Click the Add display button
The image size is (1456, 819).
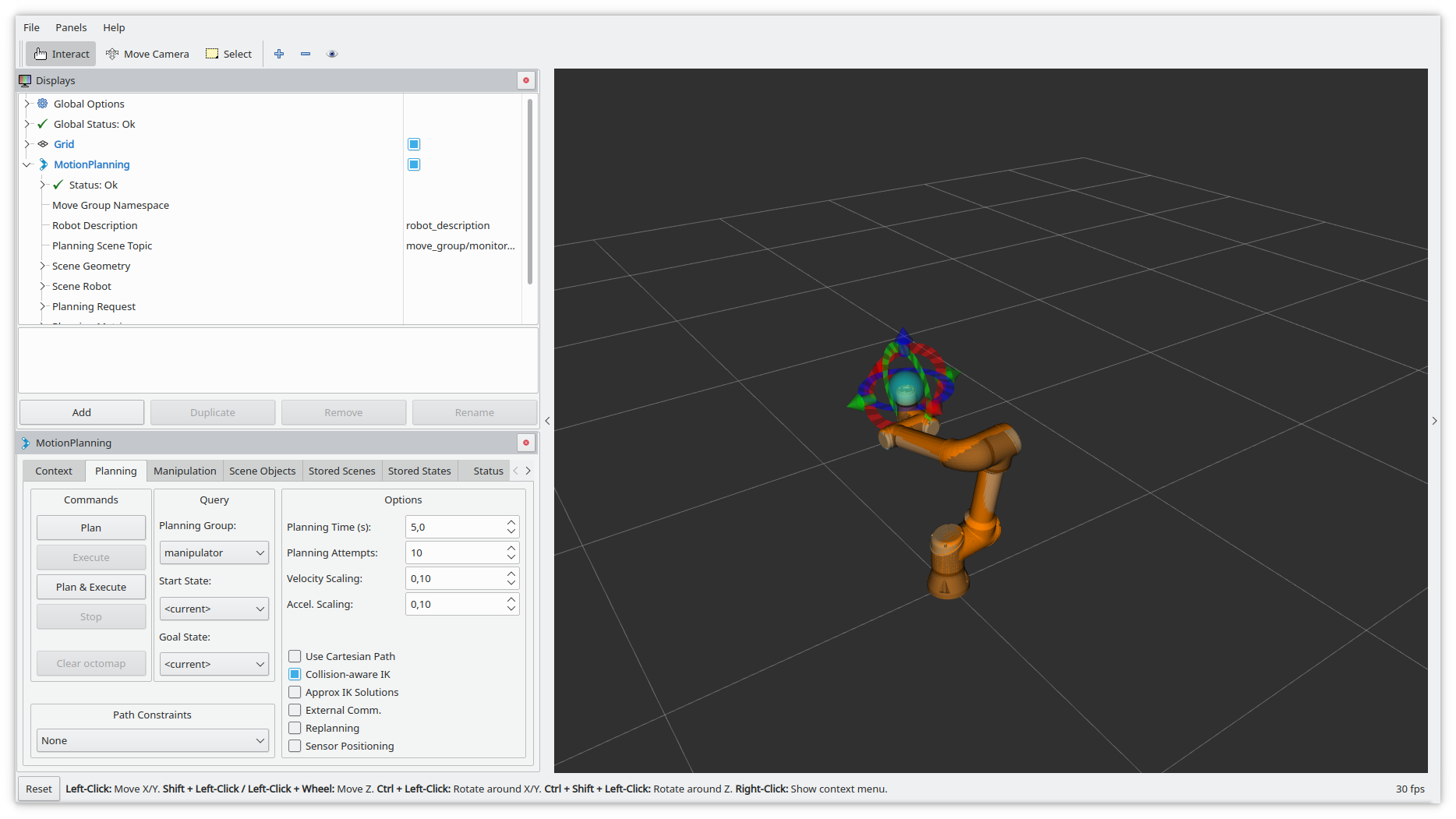click(82, 412)
